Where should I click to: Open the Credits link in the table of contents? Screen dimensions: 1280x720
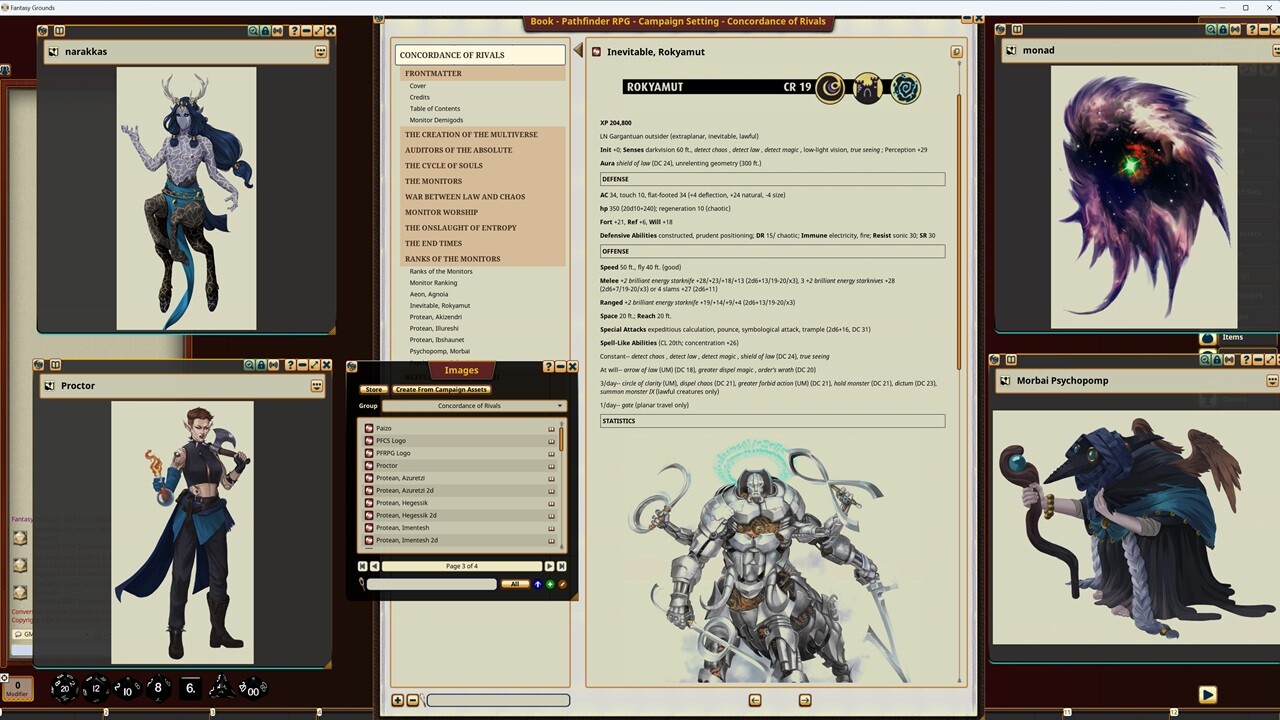[x=419, y=97]
